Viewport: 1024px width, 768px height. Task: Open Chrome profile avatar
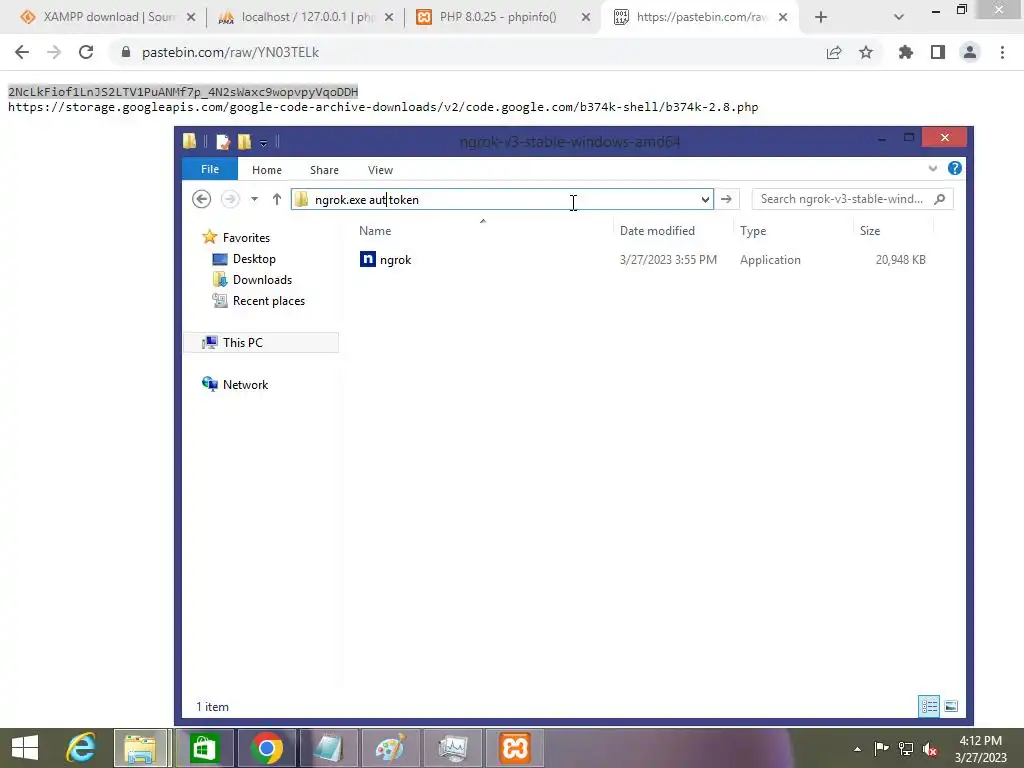[x=970, y=52]
